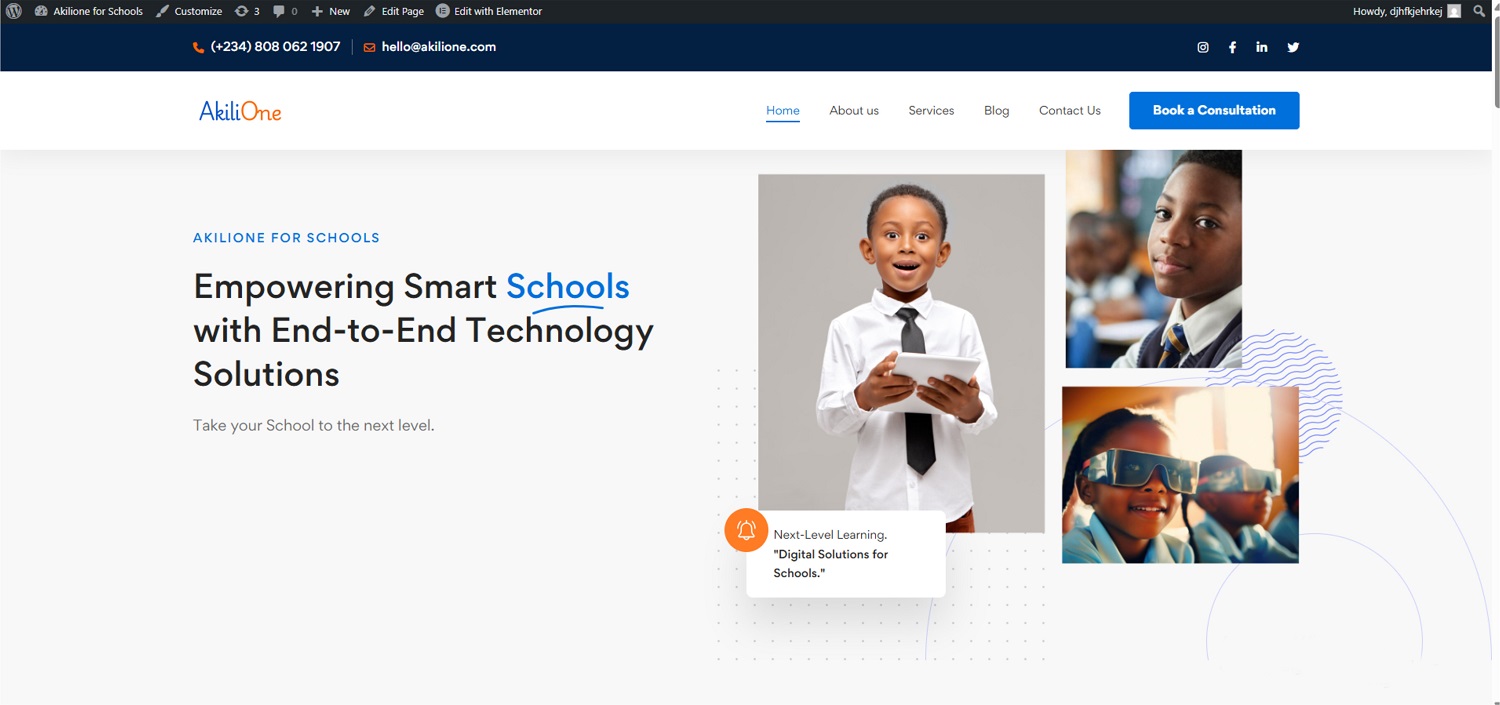This screenshot has height=705, width=1500.
Task: Click the admin bar search icon
Action: (1479, 11)
